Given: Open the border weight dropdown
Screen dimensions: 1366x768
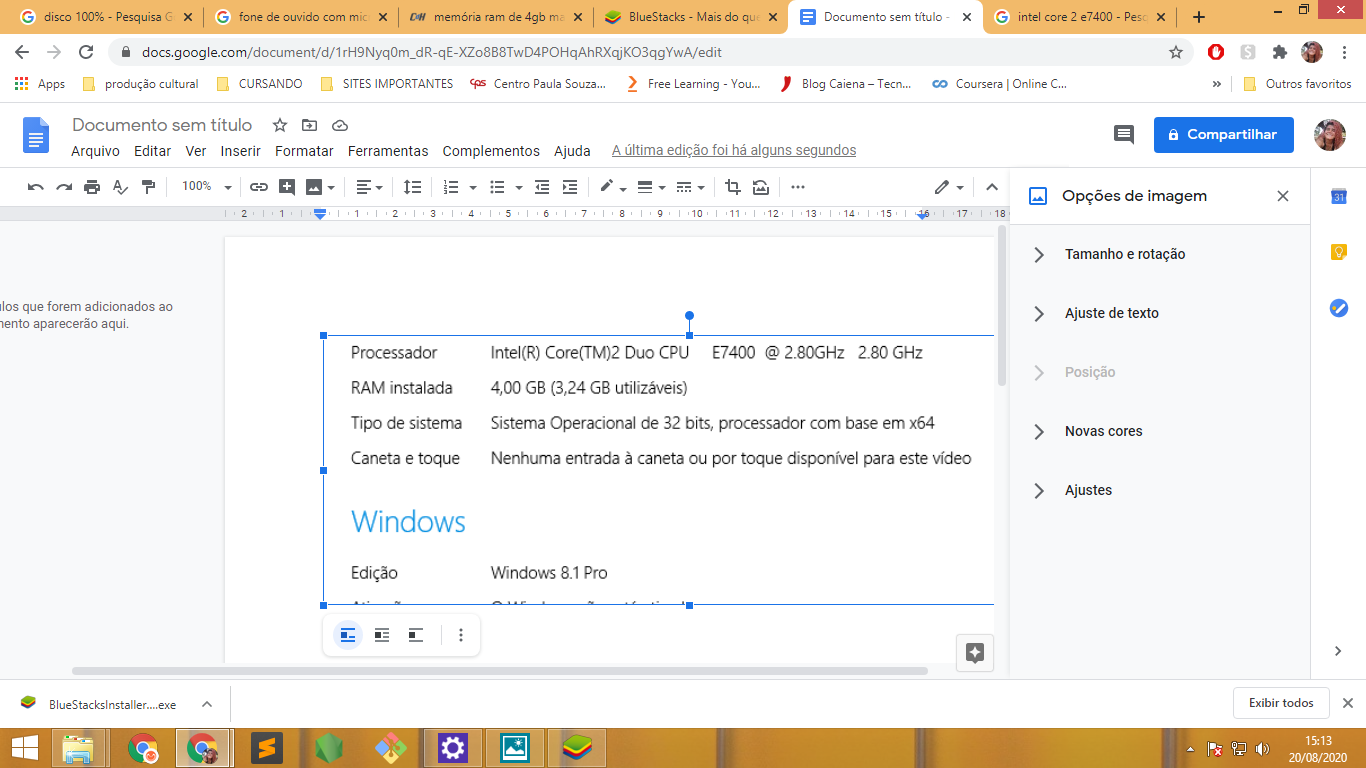Looking at the screenshot, I should 650,187.
